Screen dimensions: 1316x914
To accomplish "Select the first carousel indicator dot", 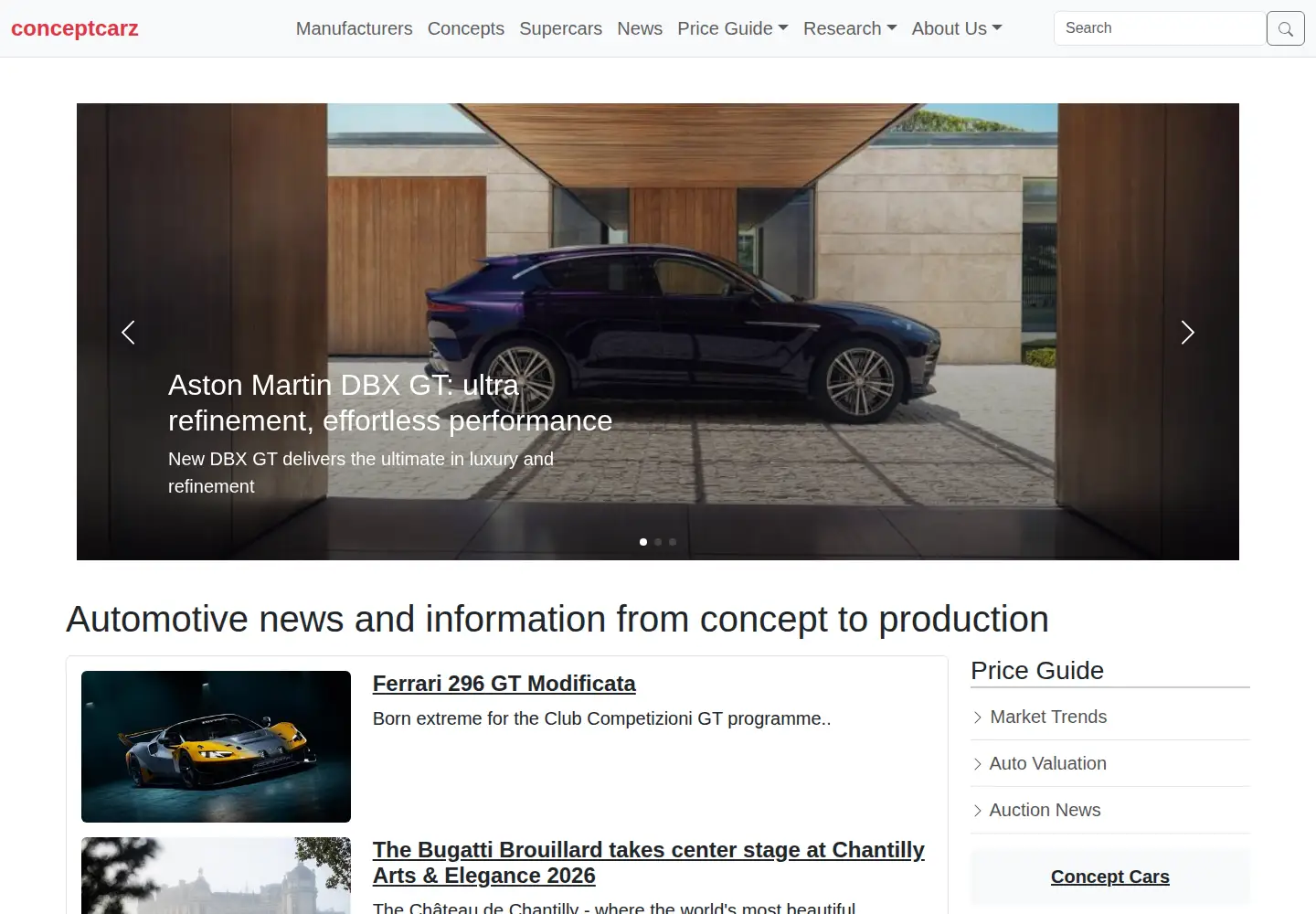I will point(643,542).
